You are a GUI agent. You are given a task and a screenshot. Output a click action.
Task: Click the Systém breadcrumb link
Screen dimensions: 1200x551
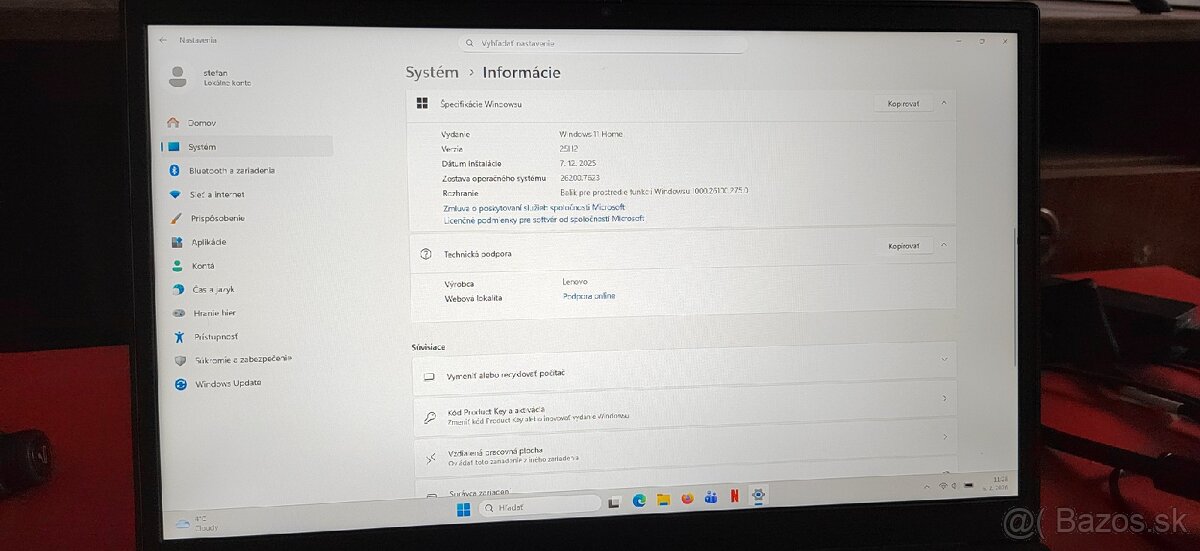click(432, 72)
